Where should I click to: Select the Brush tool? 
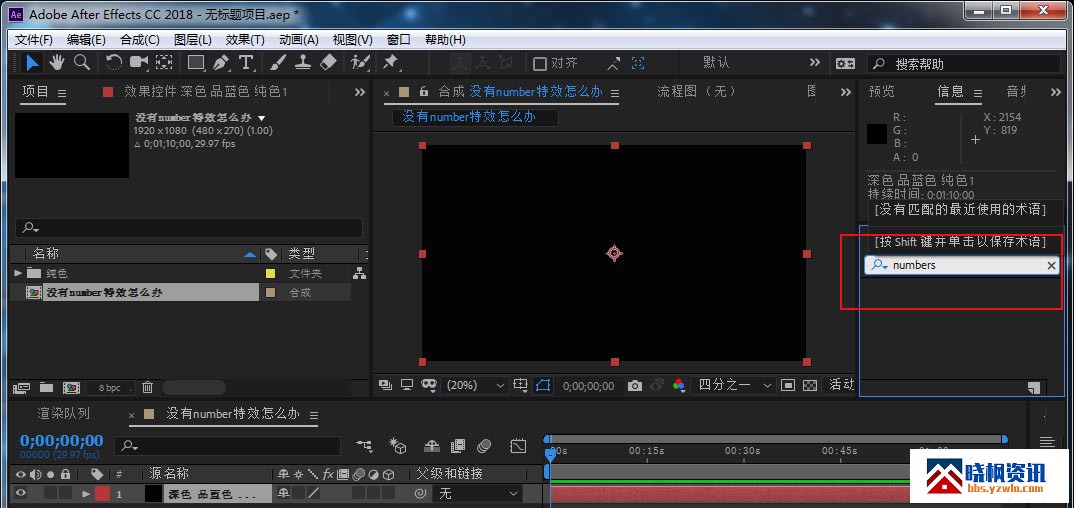pyautogui.click(x=278, y=63)
